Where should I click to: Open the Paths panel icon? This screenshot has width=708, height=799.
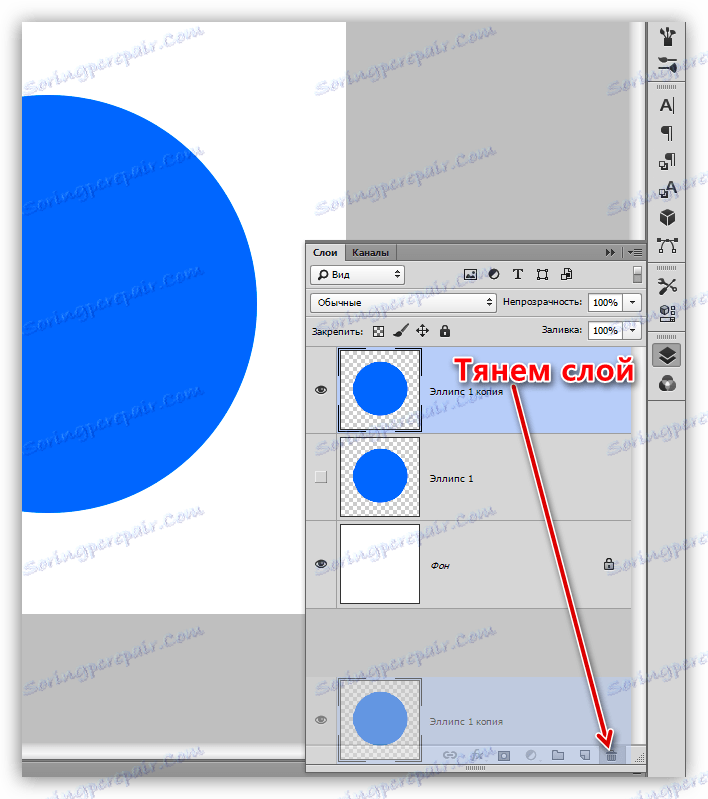pos(667,245)
